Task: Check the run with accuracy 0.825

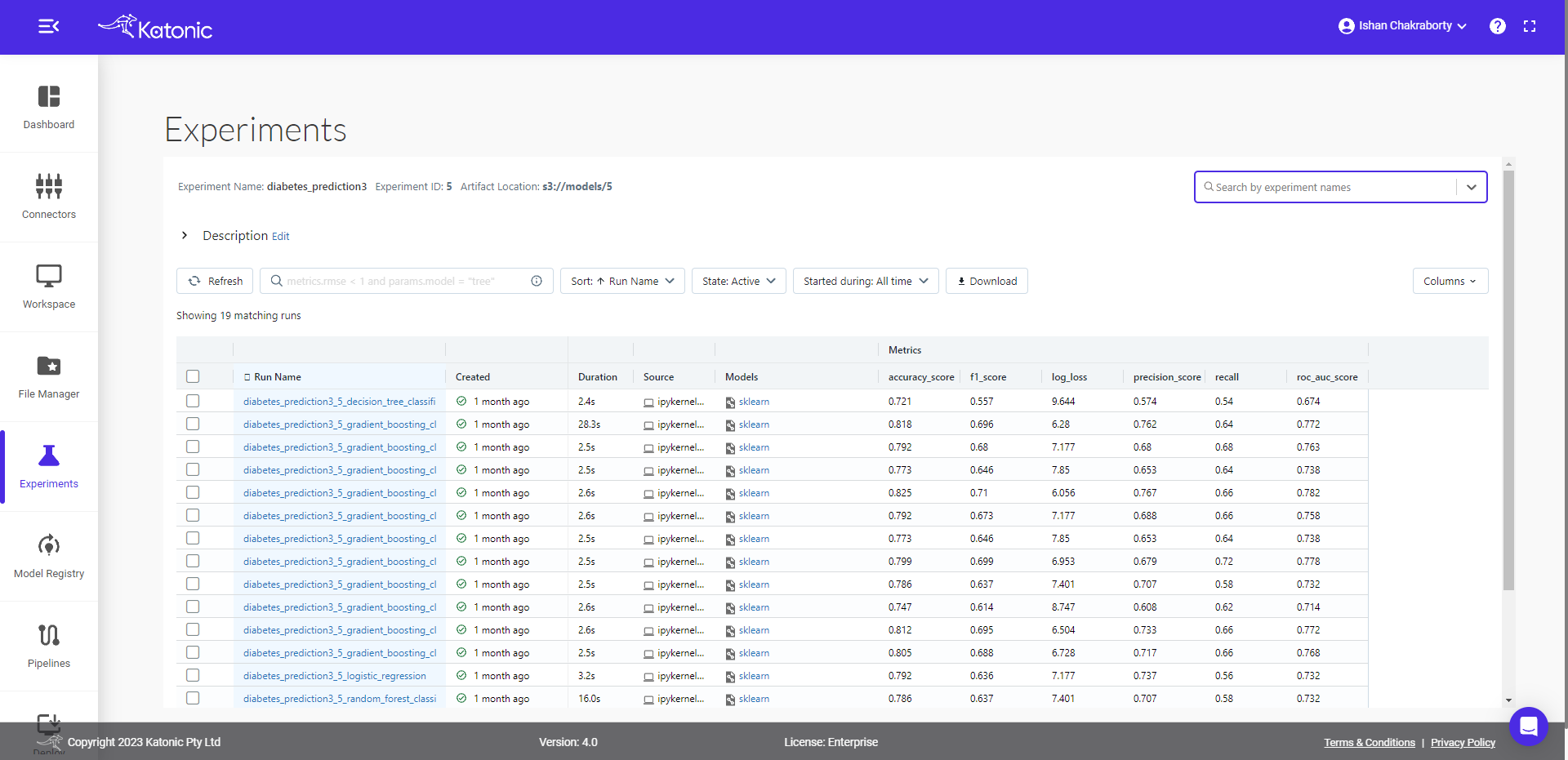Action: coord(193,492)
